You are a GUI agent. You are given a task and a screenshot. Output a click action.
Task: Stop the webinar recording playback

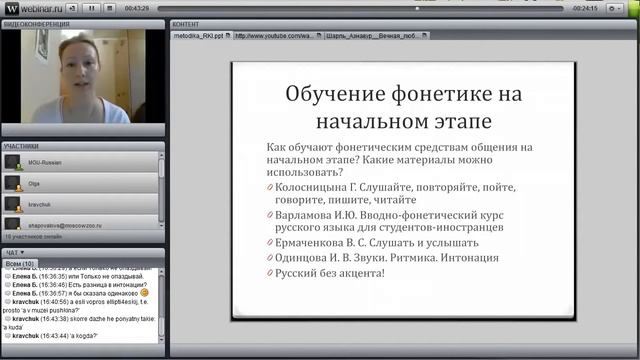tap(109, 8)
